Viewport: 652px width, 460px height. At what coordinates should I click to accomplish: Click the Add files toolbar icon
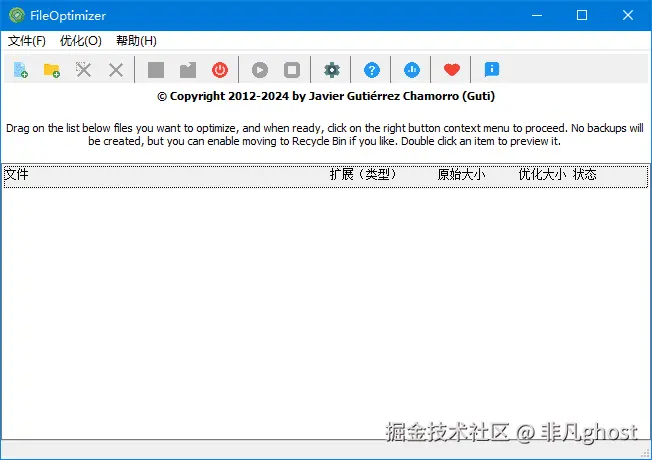pyautogui.click(x=20, y=70)
